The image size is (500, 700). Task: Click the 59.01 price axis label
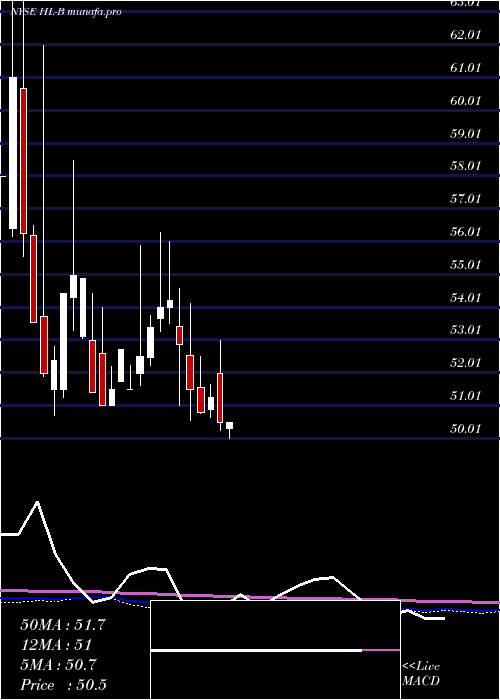[x=466, y=133]
